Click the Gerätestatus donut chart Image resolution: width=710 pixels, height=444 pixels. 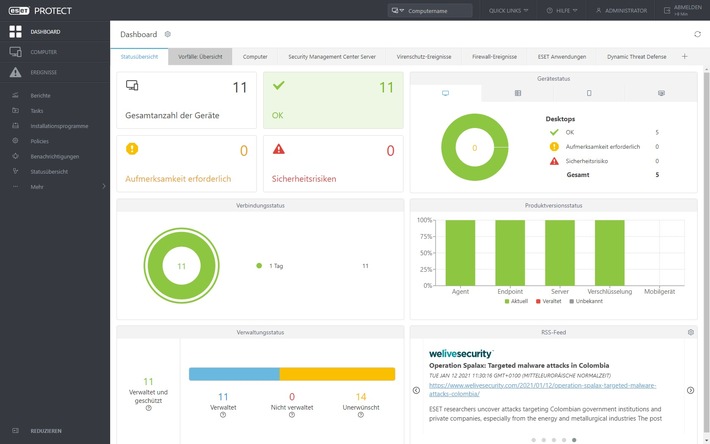[475, 148]
